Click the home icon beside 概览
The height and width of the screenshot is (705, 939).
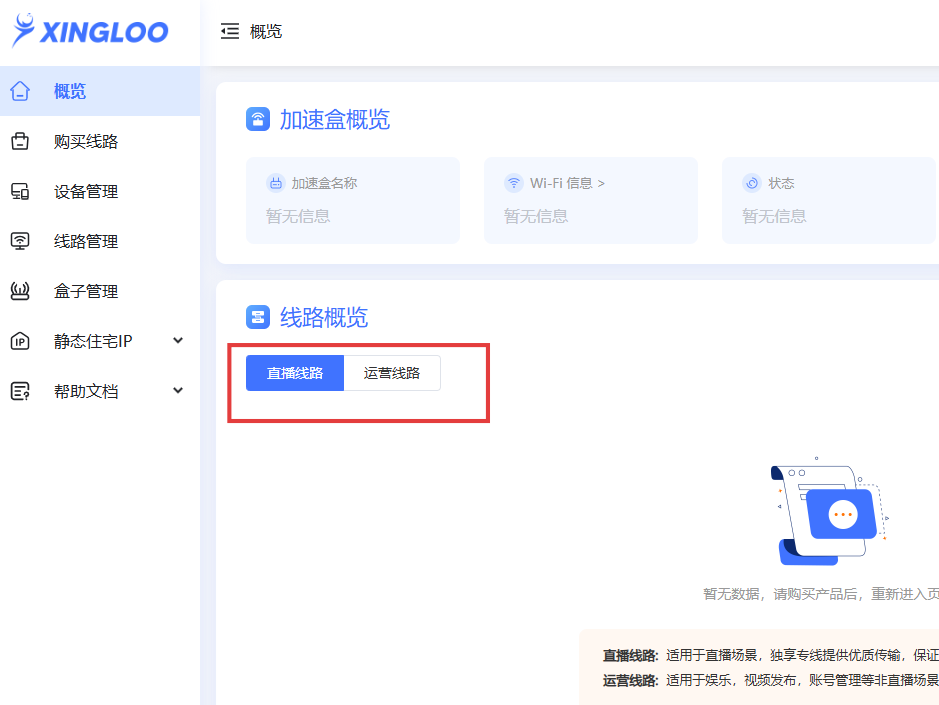(20, 91)
